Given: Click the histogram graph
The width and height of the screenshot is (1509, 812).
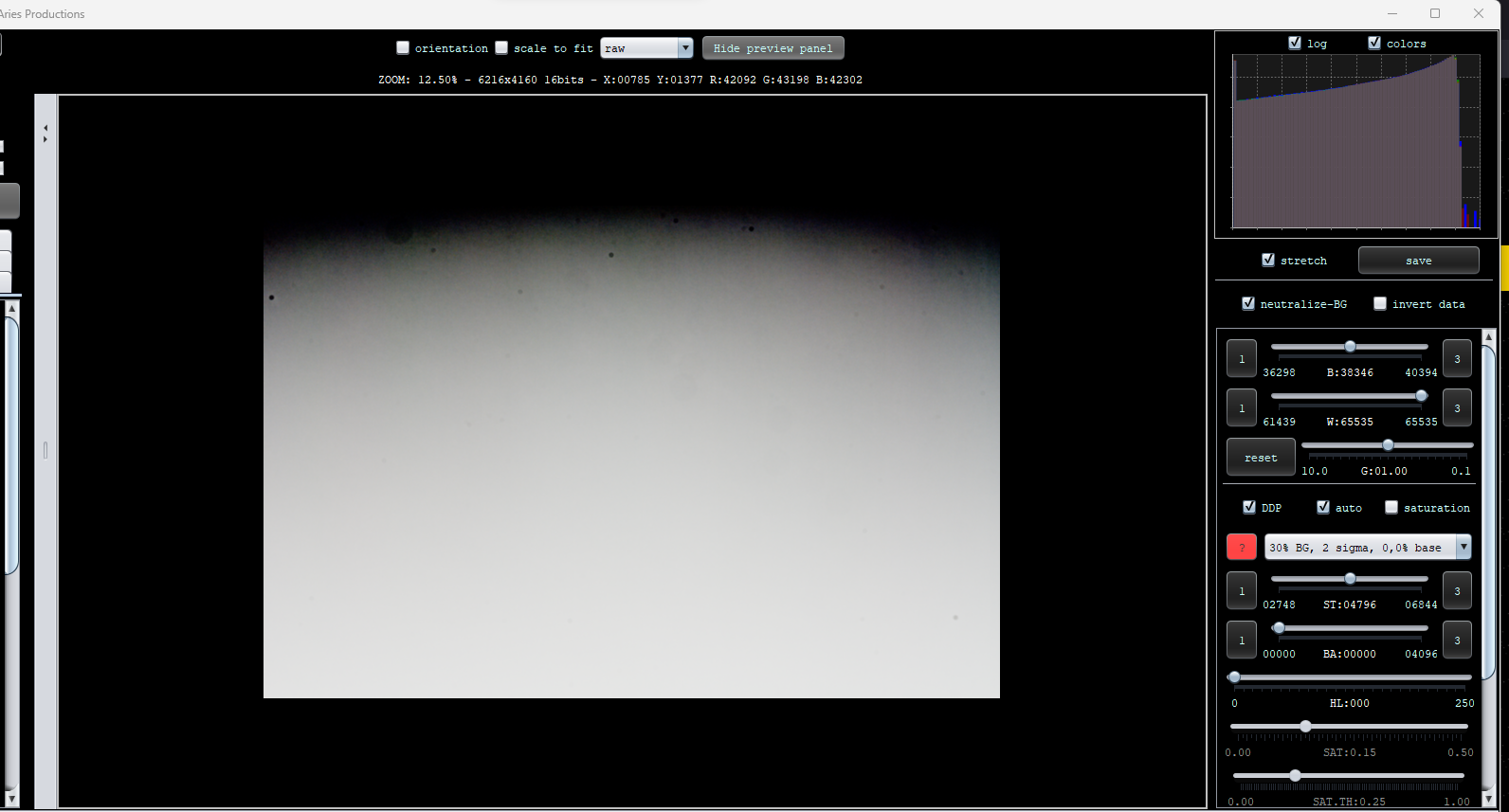Looking at the screenshot, I should click(x=1355, y=140).
